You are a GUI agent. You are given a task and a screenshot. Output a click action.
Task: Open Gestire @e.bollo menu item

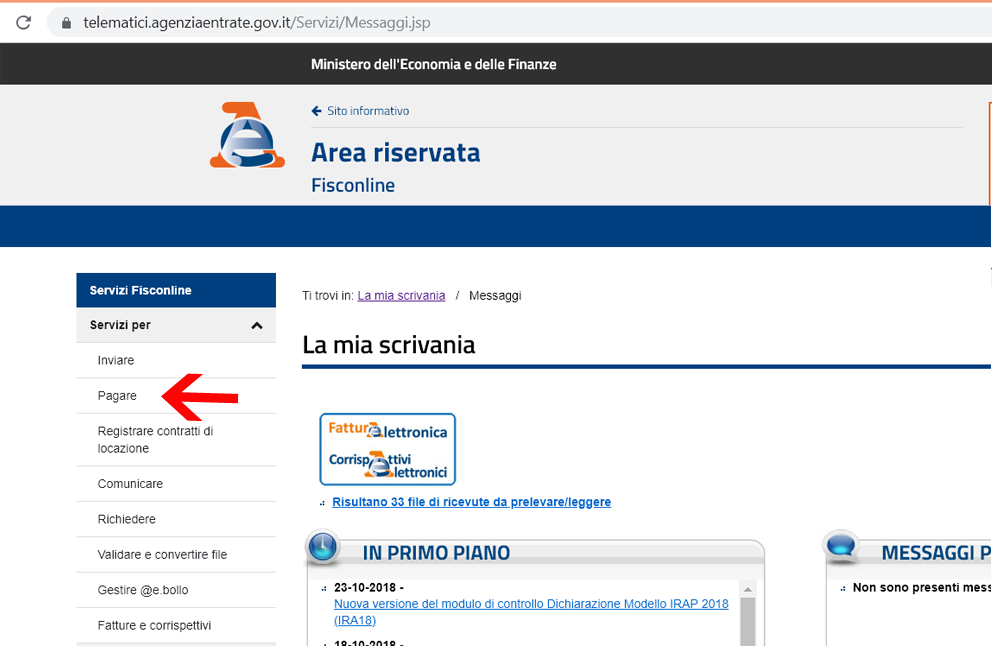click(176, 590)
